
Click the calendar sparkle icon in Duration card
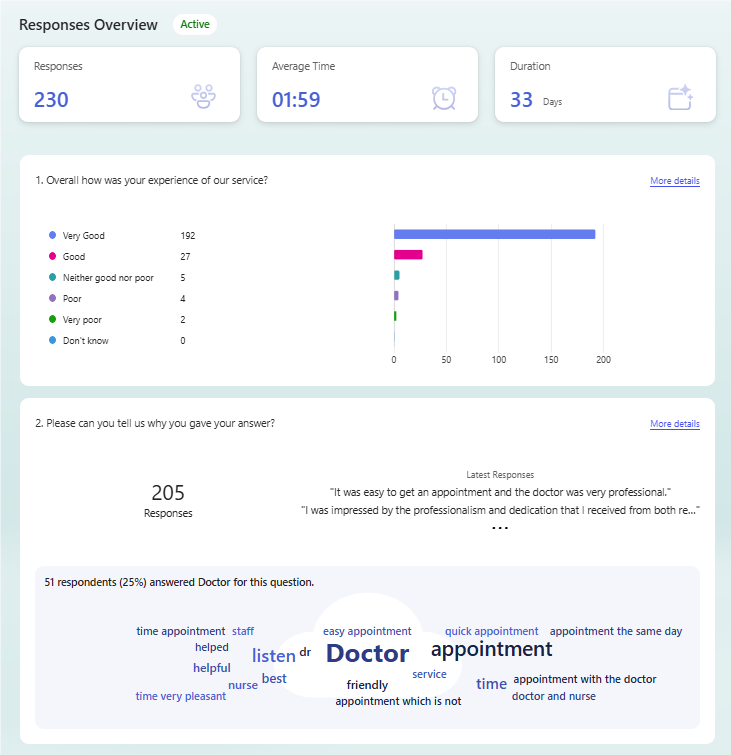(x=680, y=98)
